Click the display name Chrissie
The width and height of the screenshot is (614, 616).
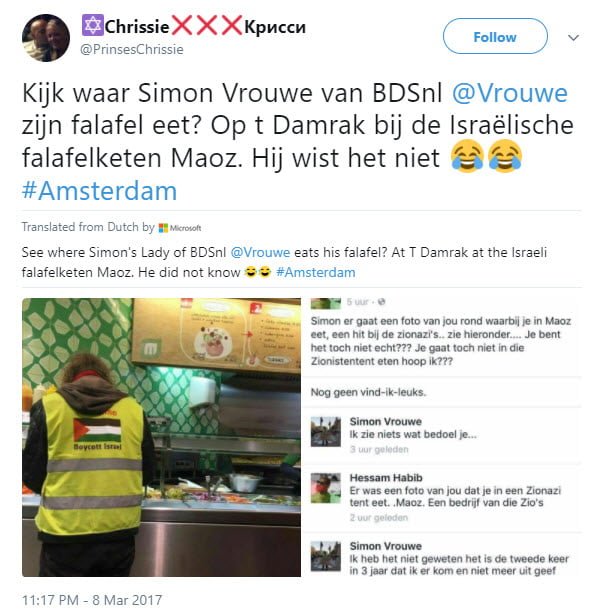coord(137,27)
